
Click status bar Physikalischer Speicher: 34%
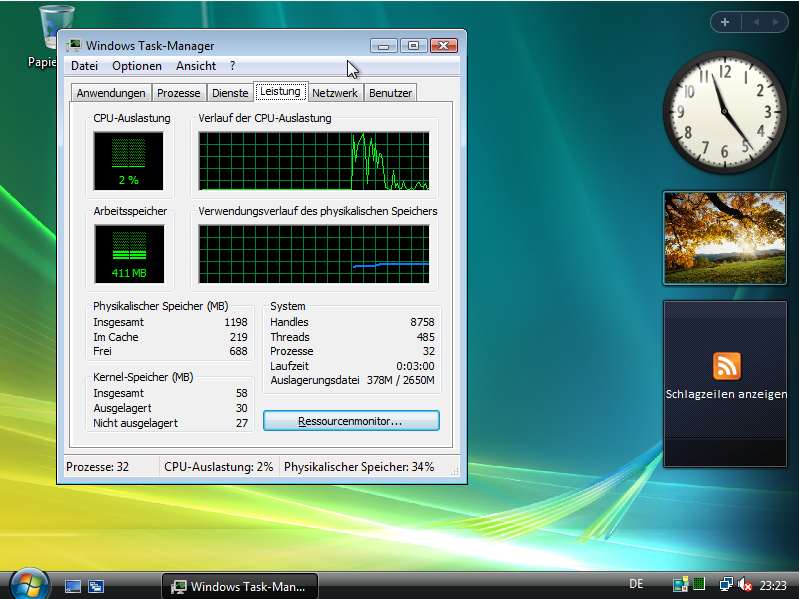click(x=359, y=467)
